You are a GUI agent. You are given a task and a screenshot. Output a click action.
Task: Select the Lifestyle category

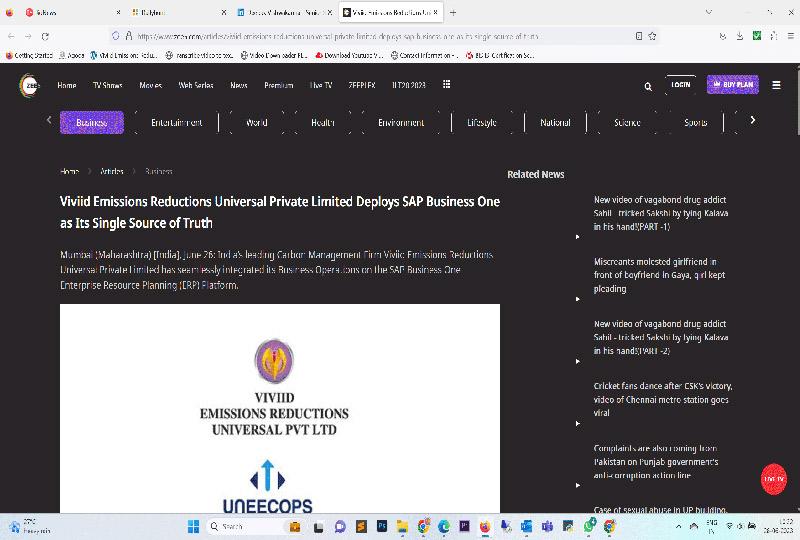pyautogui.click(x=482, y=122)
